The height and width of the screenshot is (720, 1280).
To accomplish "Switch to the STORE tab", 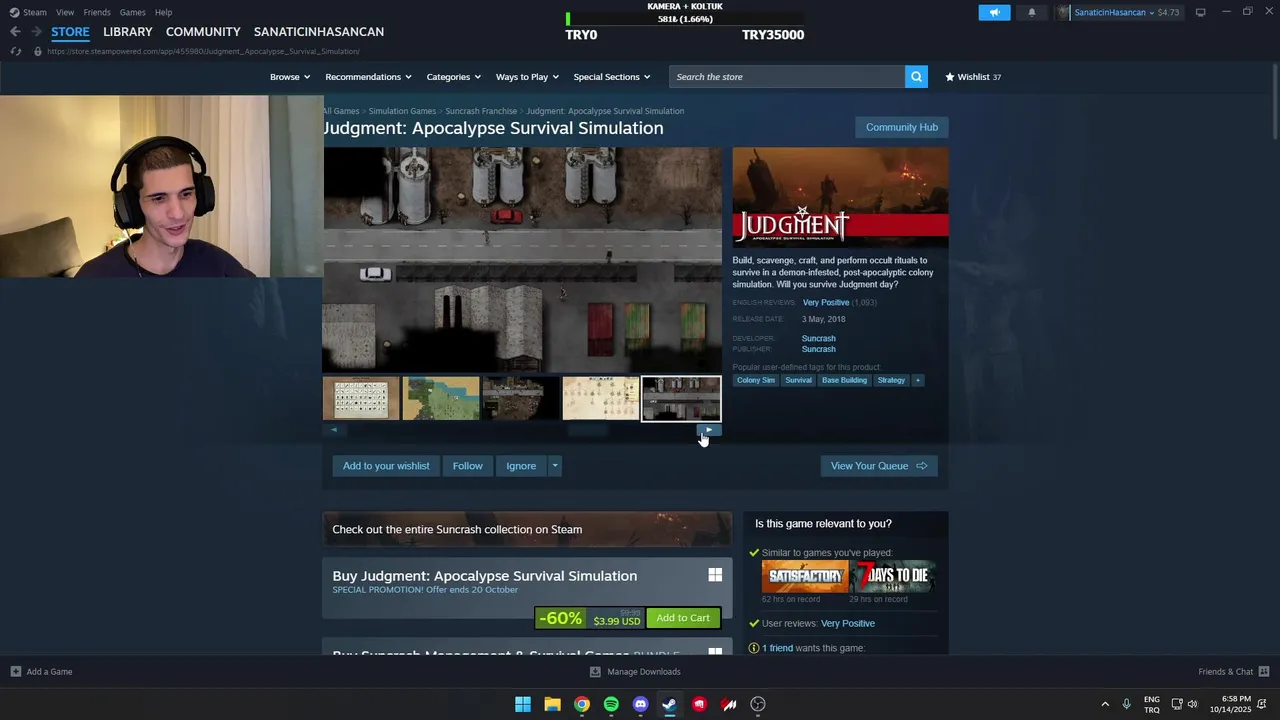I will tap(70, 32).
